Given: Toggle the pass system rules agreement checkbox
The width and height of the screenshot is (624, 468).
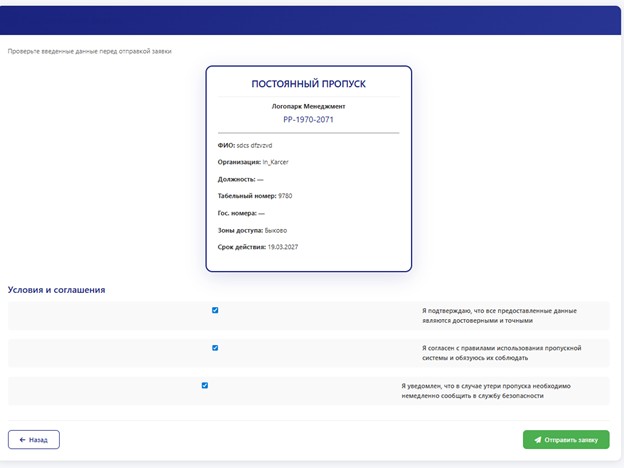Looking at the screenshot, I should click(215, 348).
